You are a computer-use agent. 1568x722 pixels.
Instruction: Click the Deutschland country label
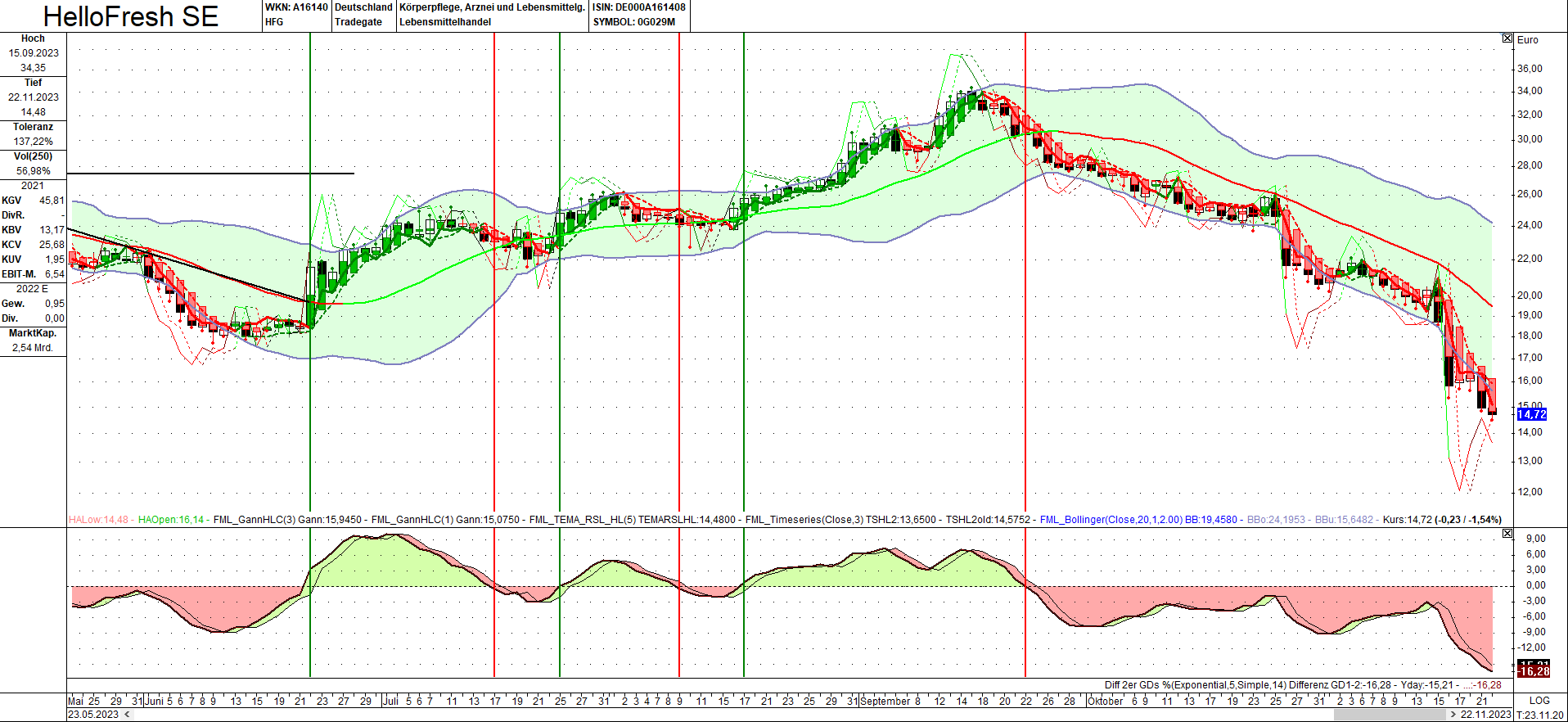pyautogui.click(x=363, y=7)
